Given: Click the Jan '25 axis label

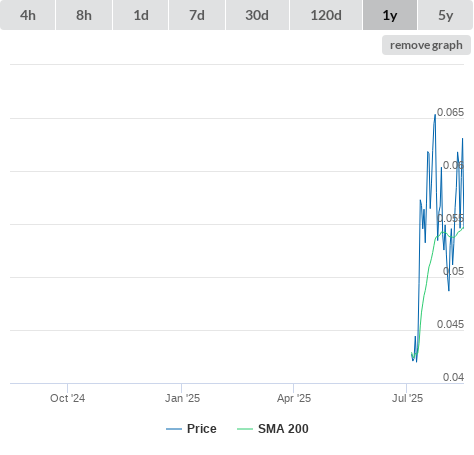Looking at the screenshot, I should [x=182, y=398].
